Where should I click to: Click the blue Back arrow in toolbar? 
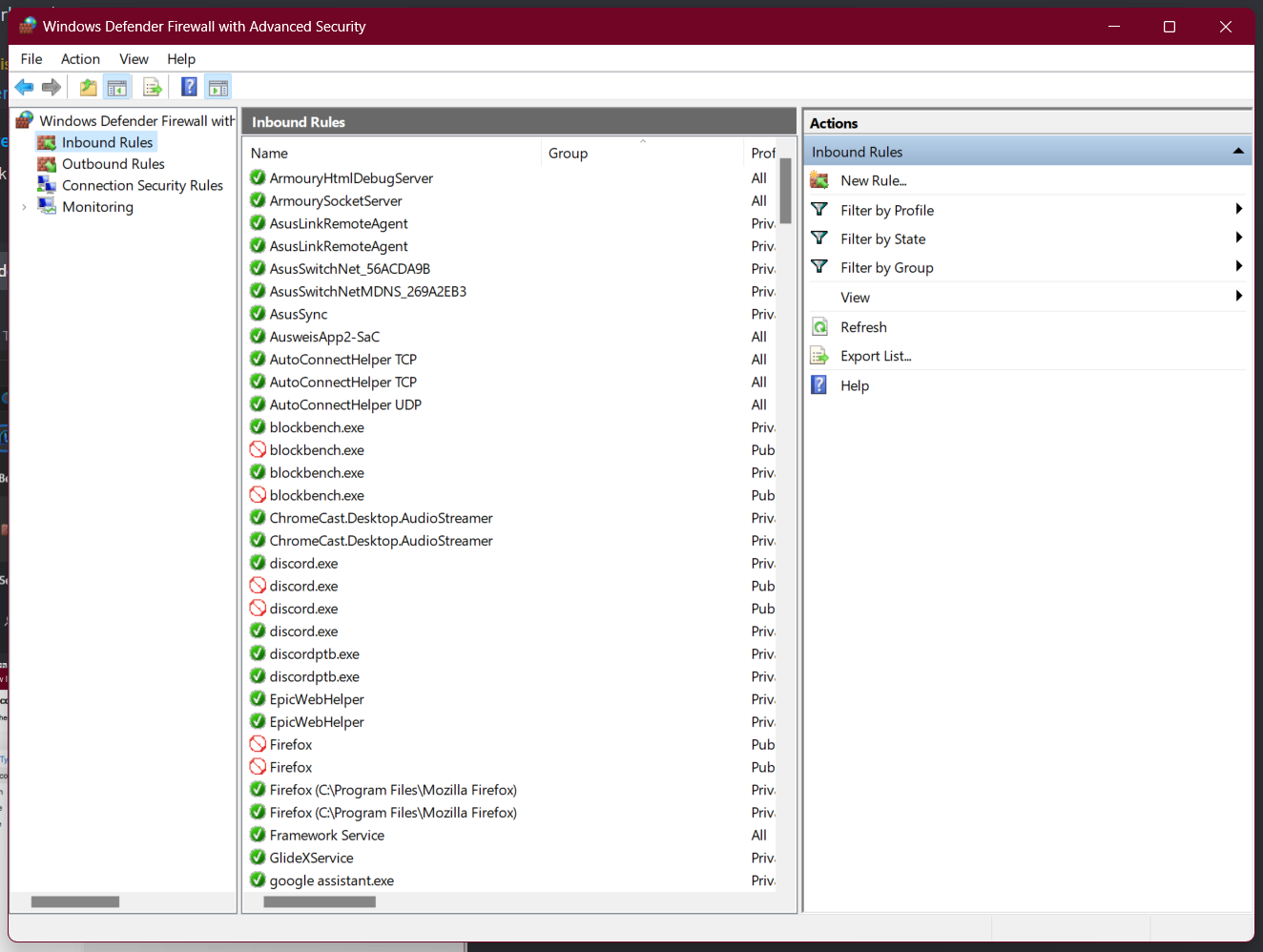[24, 88]
